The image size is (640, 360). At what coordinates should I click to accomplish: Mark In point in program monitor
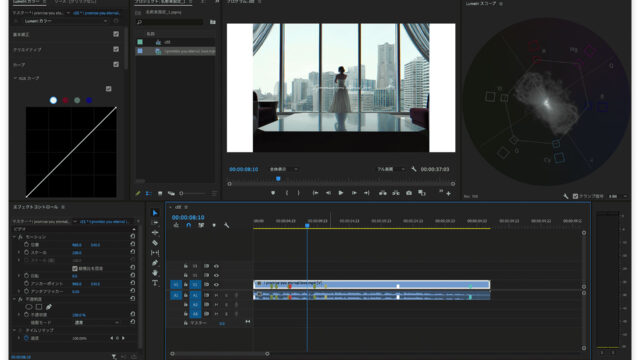287,193
